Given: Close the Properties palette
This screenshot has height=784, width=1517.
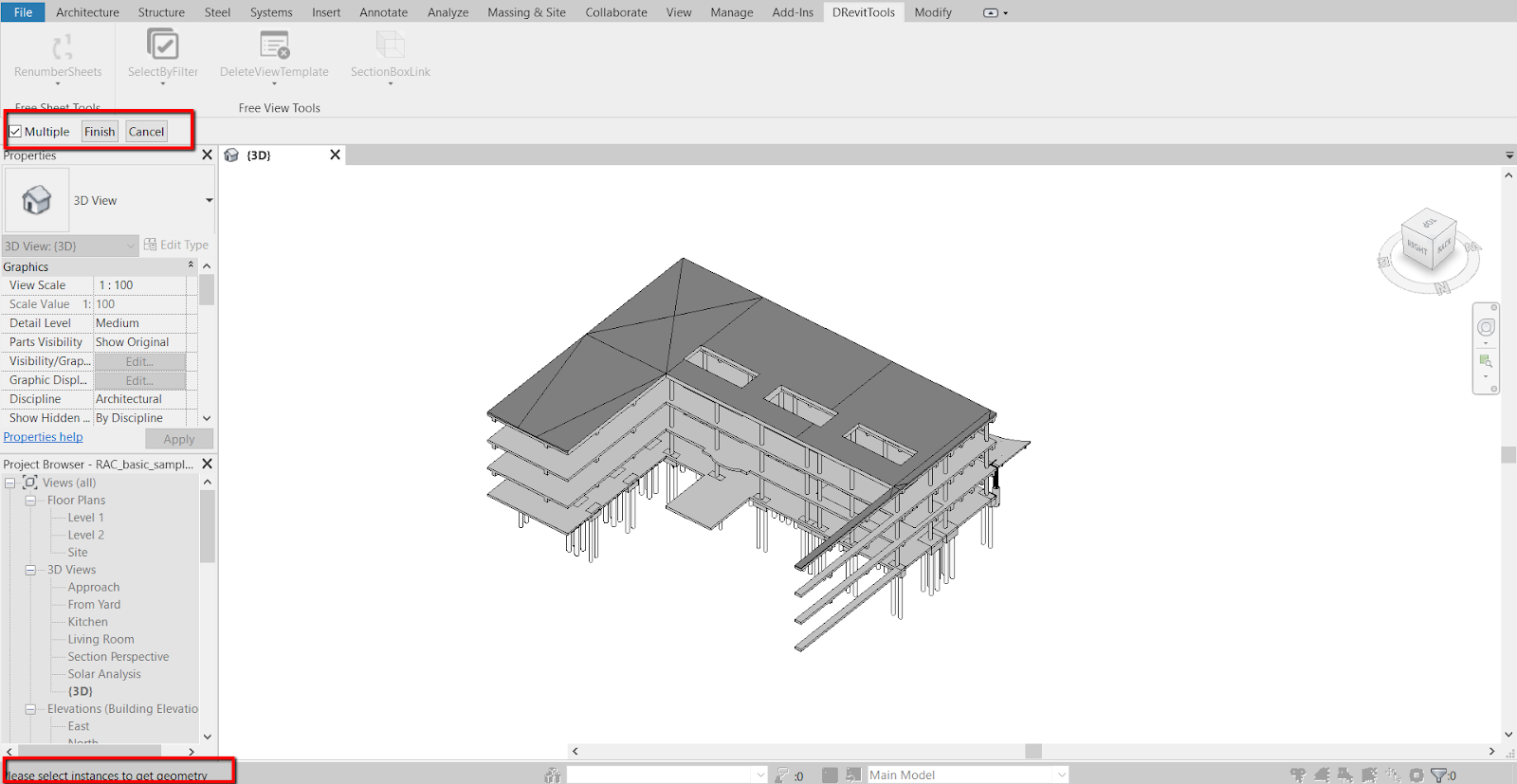Looking at the screenshot, I should (x=207, y=155).
